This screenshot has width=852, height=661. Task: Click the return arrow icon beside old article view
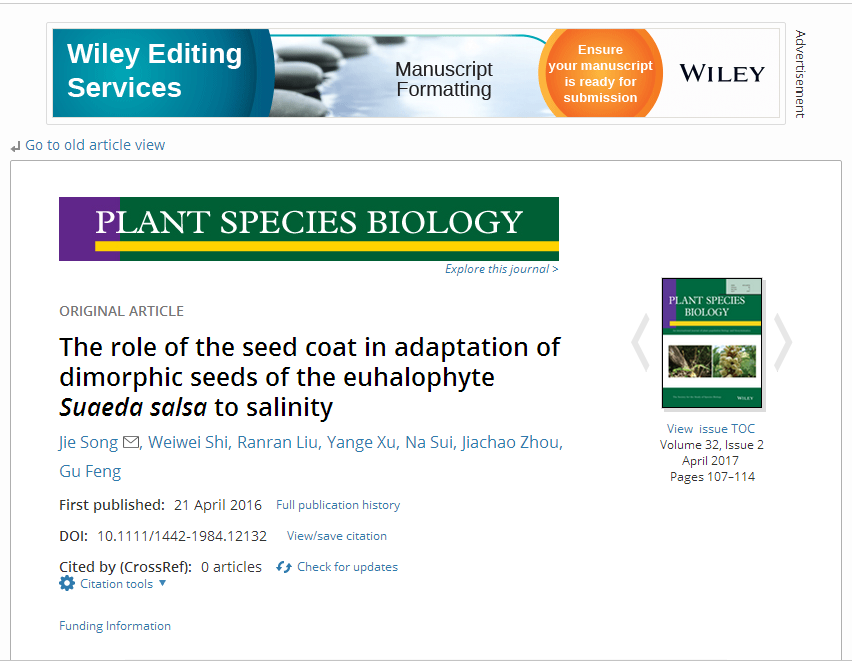tap(15, 146)
